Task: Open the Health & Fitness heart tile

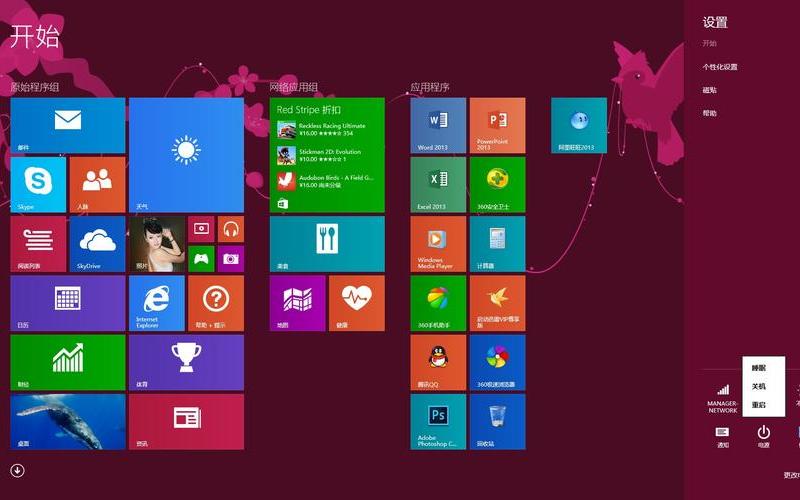Action: click(x=357, y=303)
